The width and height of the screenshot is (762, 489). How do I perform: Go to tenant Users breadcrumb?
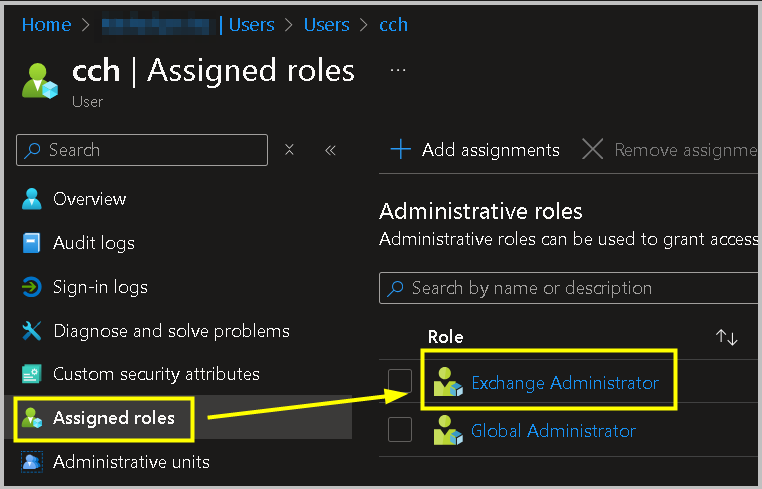point(251,24)
